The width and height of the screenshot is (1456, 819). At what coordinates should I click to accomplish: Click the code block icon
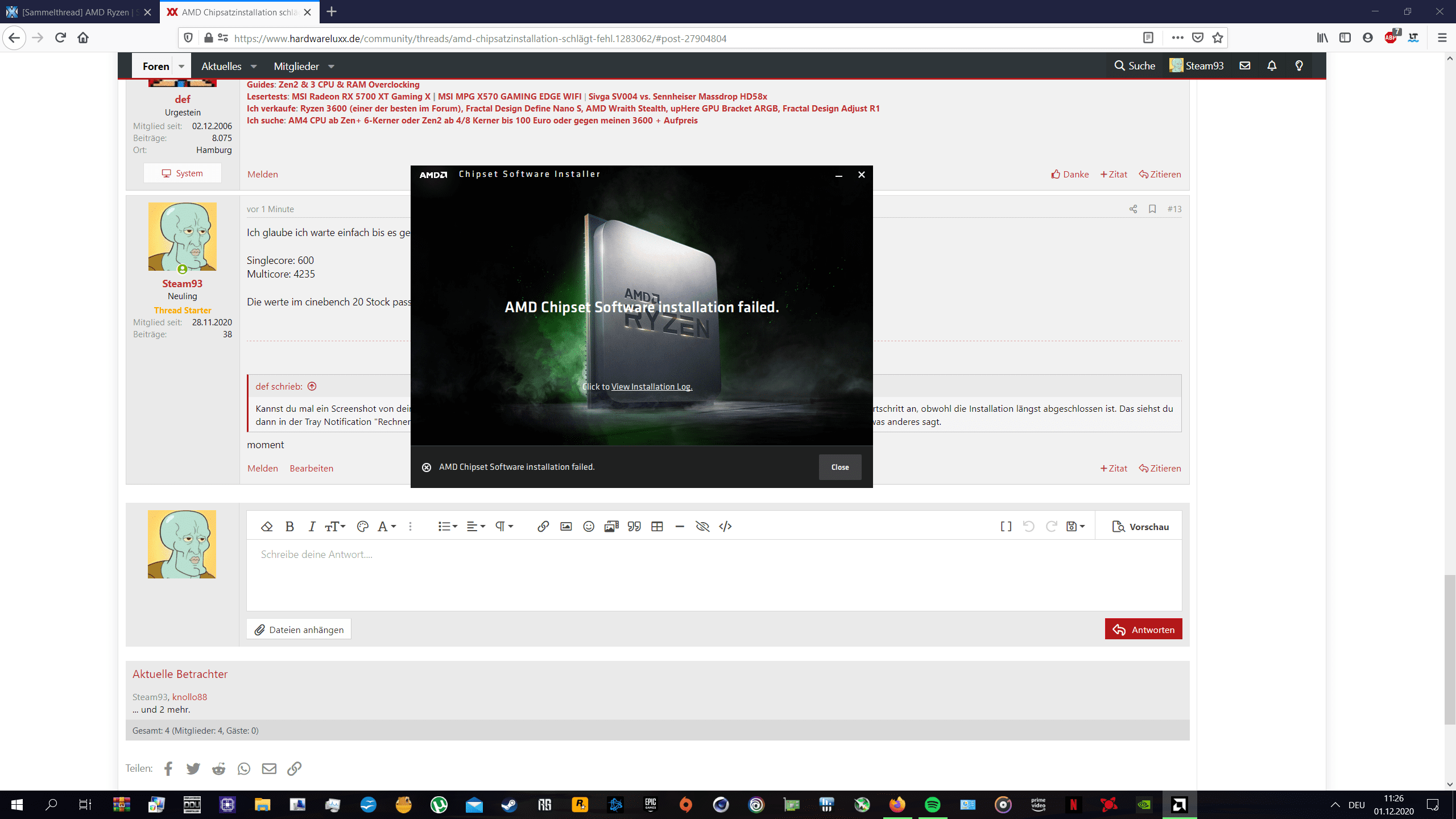coord(725,527)
